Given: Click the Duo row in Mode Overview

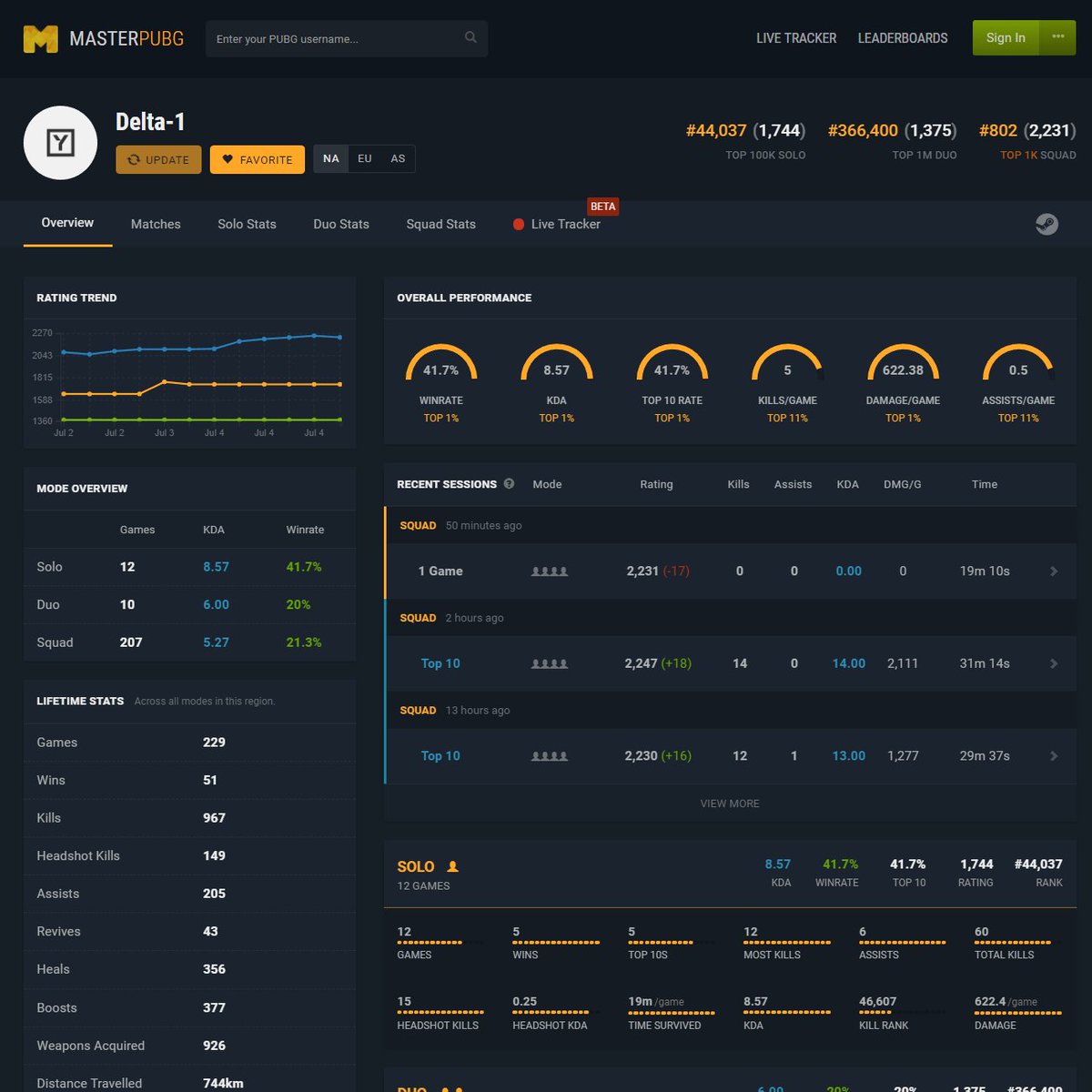Looking at the screenshot, I should point(189,604).
